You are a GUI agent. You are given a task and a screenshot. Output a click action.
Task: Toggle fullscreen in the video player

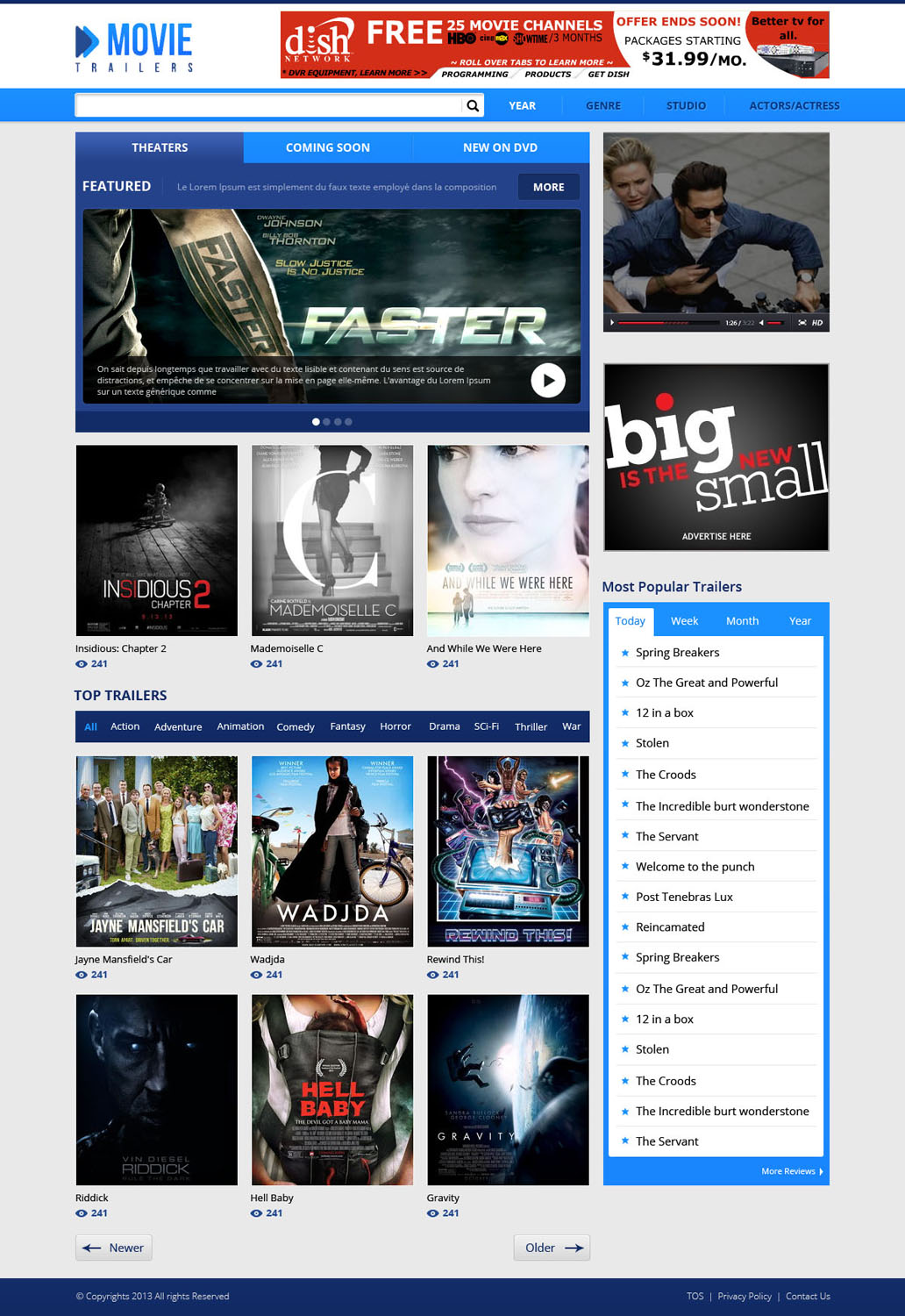802,322
